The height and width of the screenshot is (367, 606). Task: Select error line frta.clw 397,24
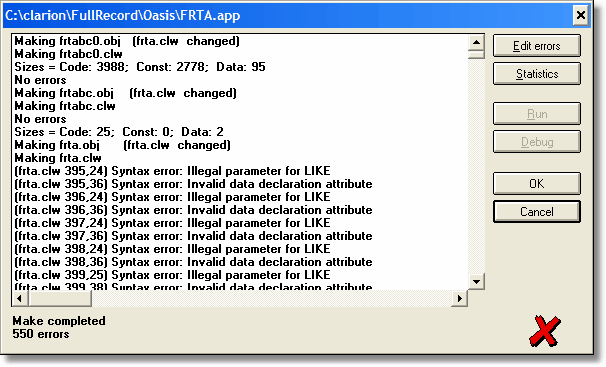(x=172, y=223)
